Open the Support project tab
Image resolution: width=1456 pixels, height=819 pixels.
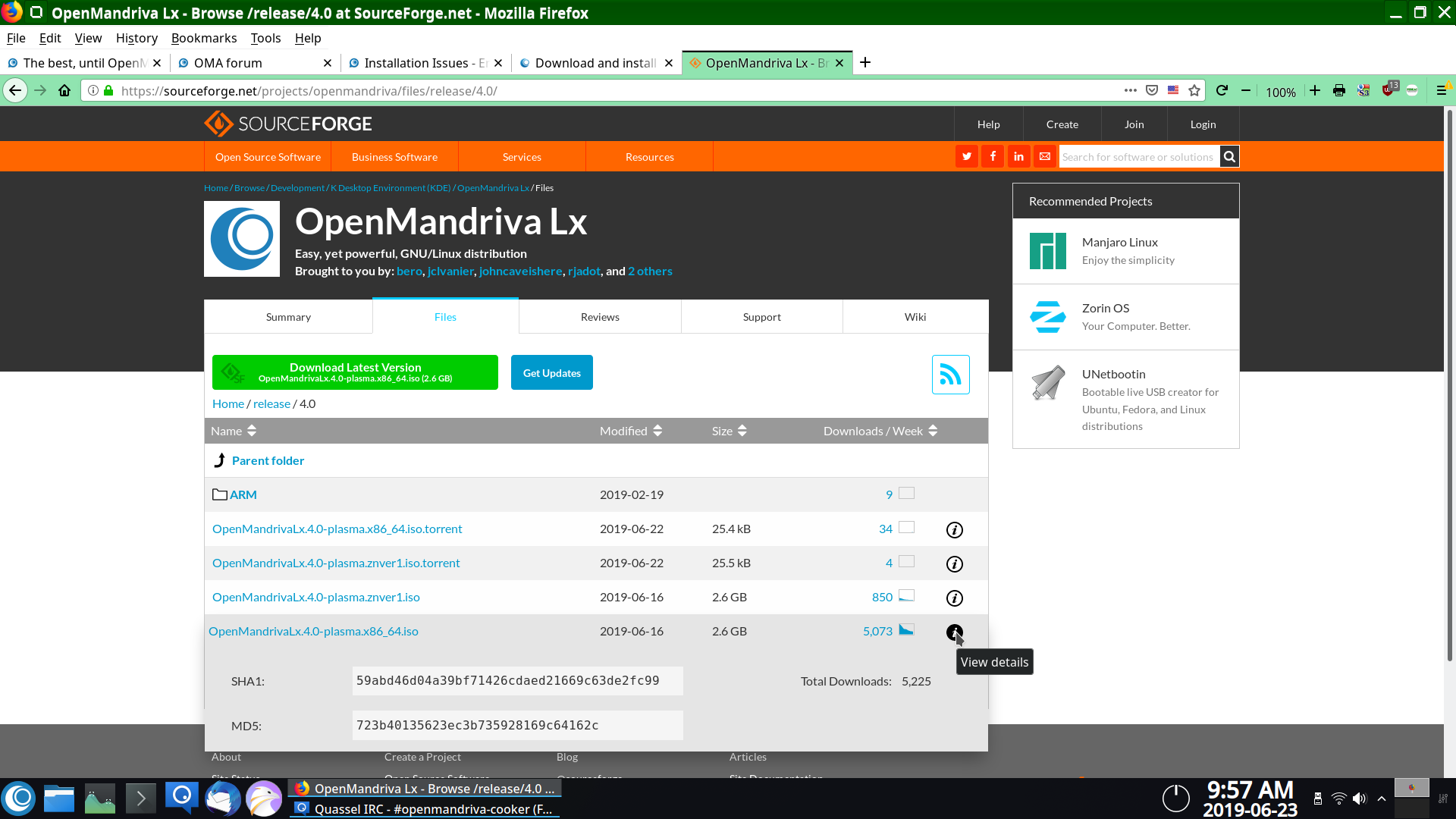pos(762,317)
